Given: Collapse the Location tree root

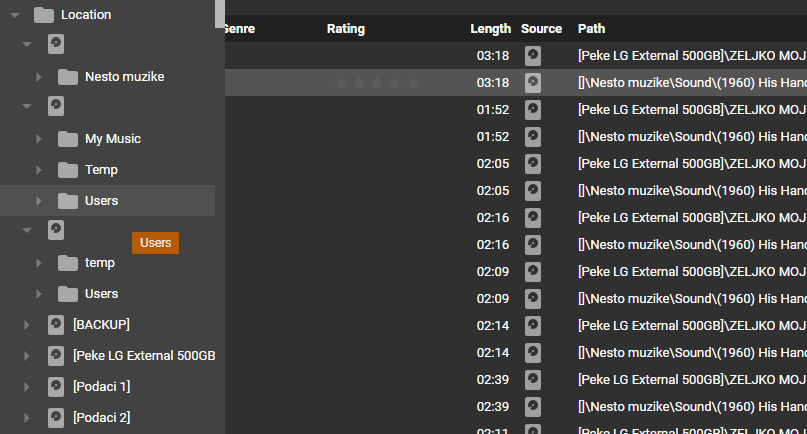Looking at the screenshot, I should [15, 15].
